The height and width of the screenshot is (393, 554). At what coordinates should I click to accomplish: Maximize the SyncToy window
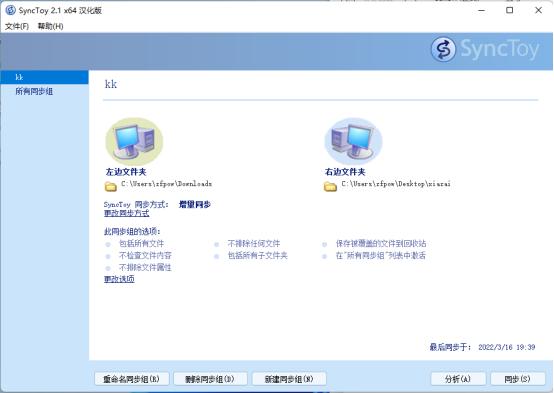[x=509, y=10]
